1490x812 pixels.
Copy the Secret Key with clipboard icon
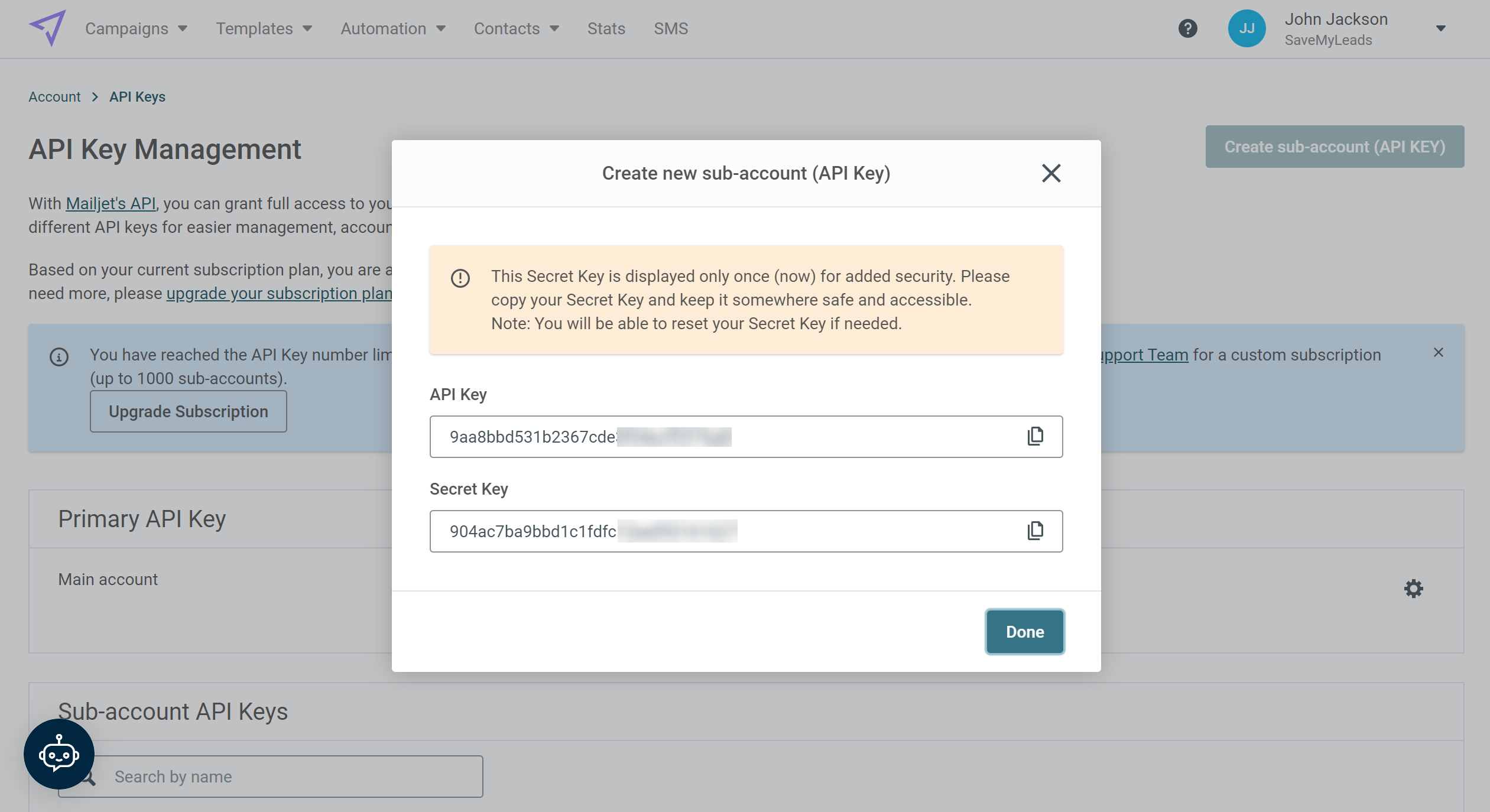[1035, 531]
